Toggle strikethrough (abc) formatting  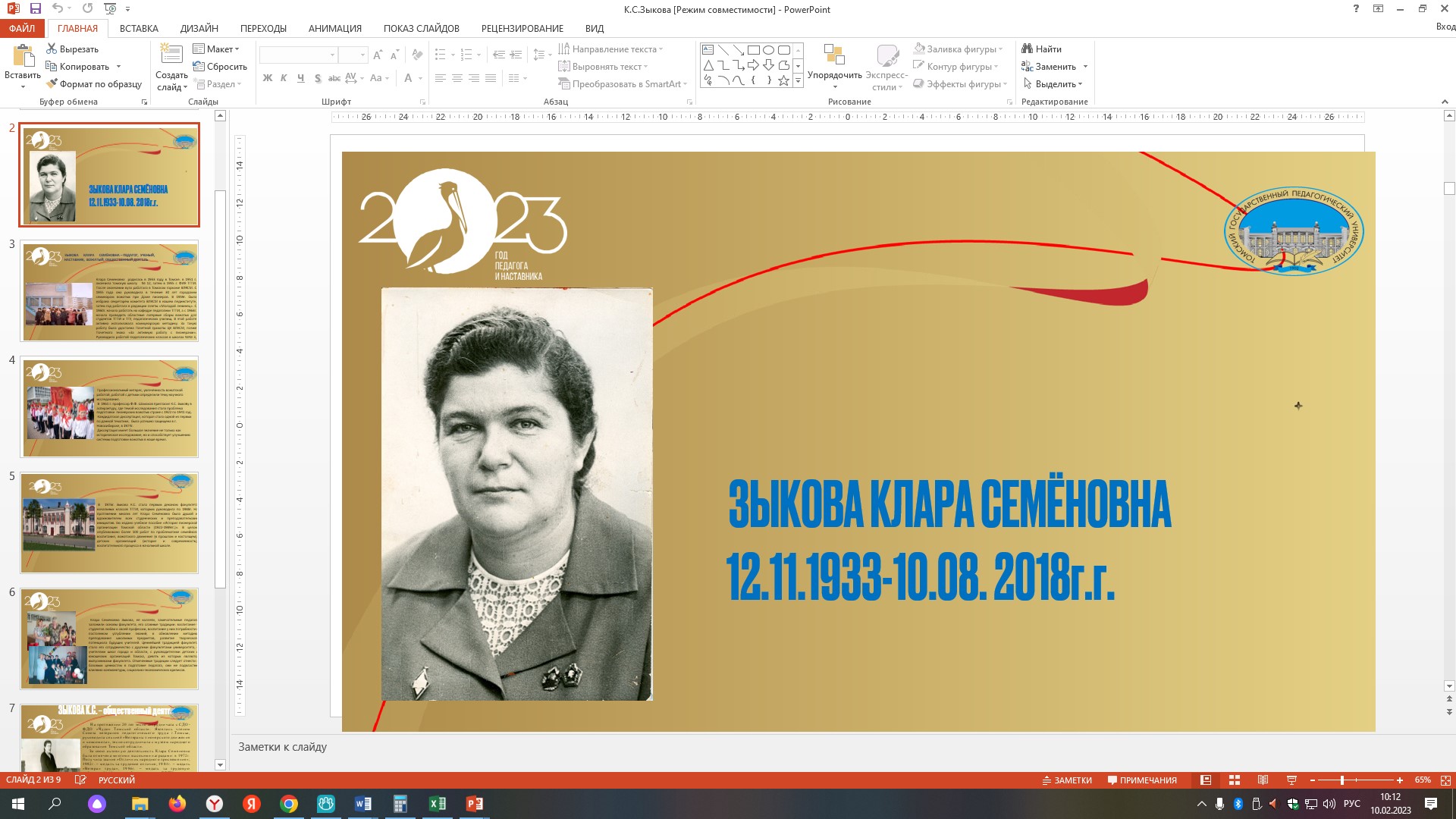tap(334, 78)
